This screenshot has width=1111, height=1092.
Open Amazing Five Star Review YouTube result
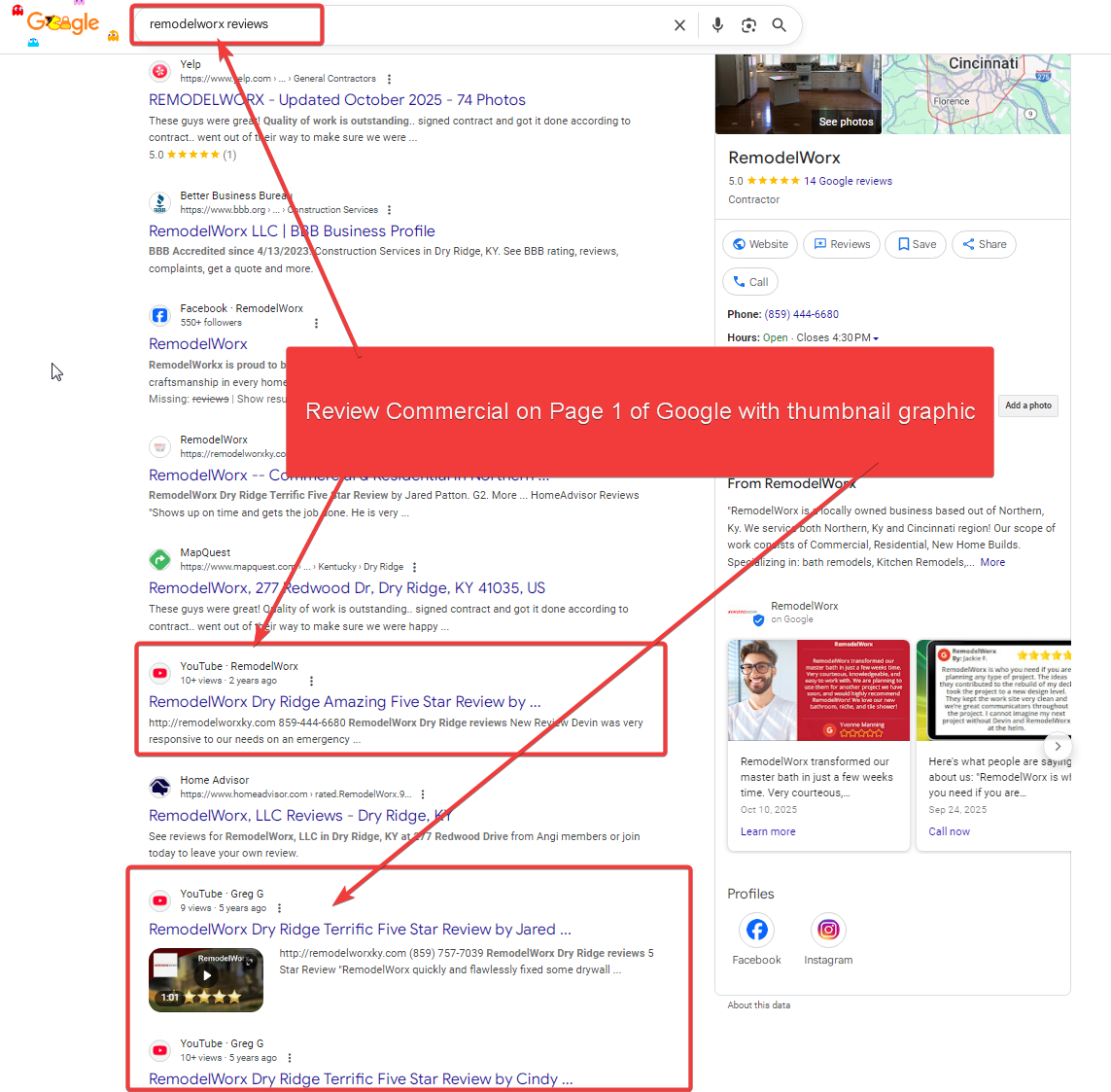point(344,701)
